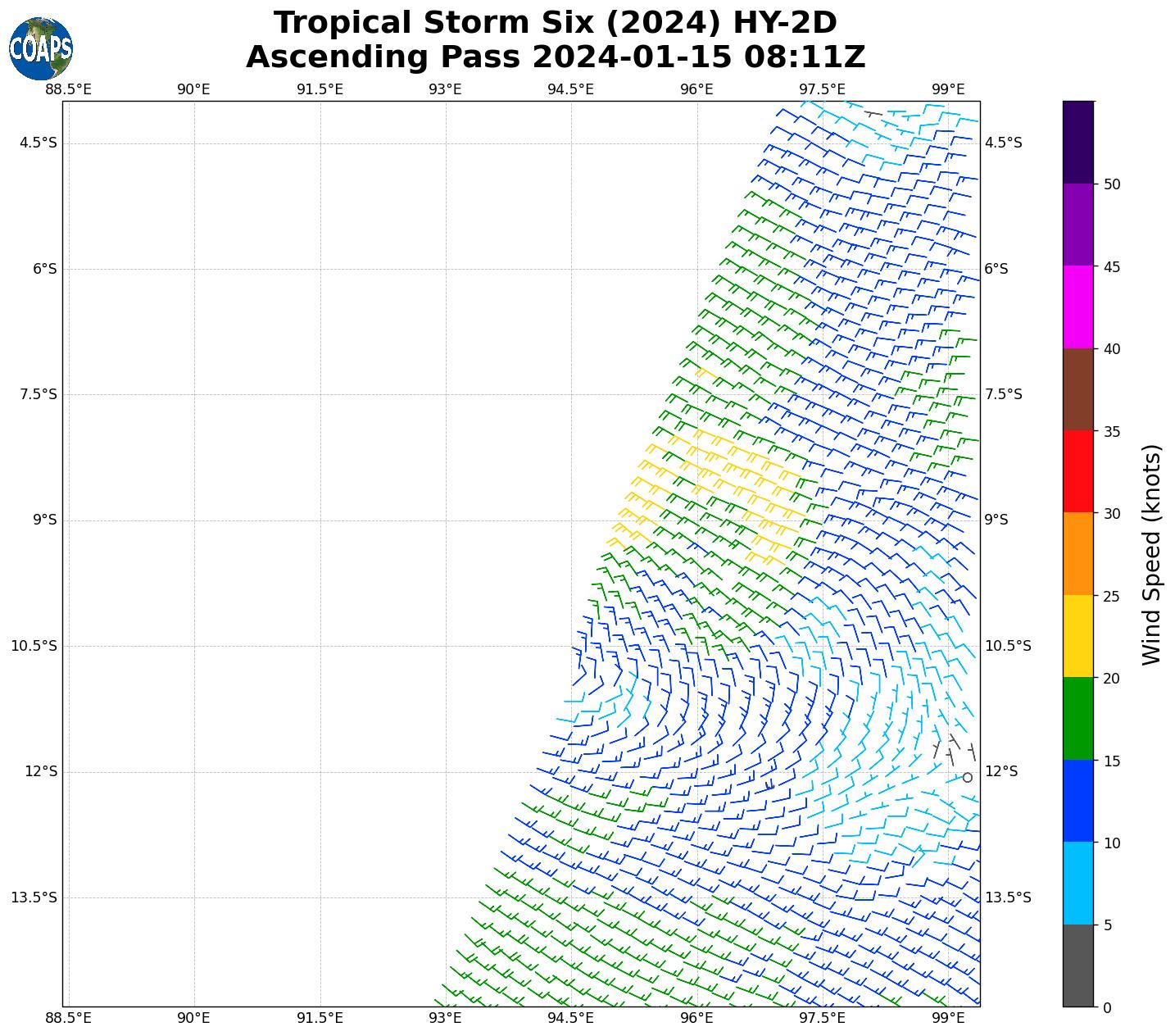Image resolution: width=1175 pixels, height=1036 pixels.
Task: Click the small circle marker near 12°S
Action: (967, 777)
